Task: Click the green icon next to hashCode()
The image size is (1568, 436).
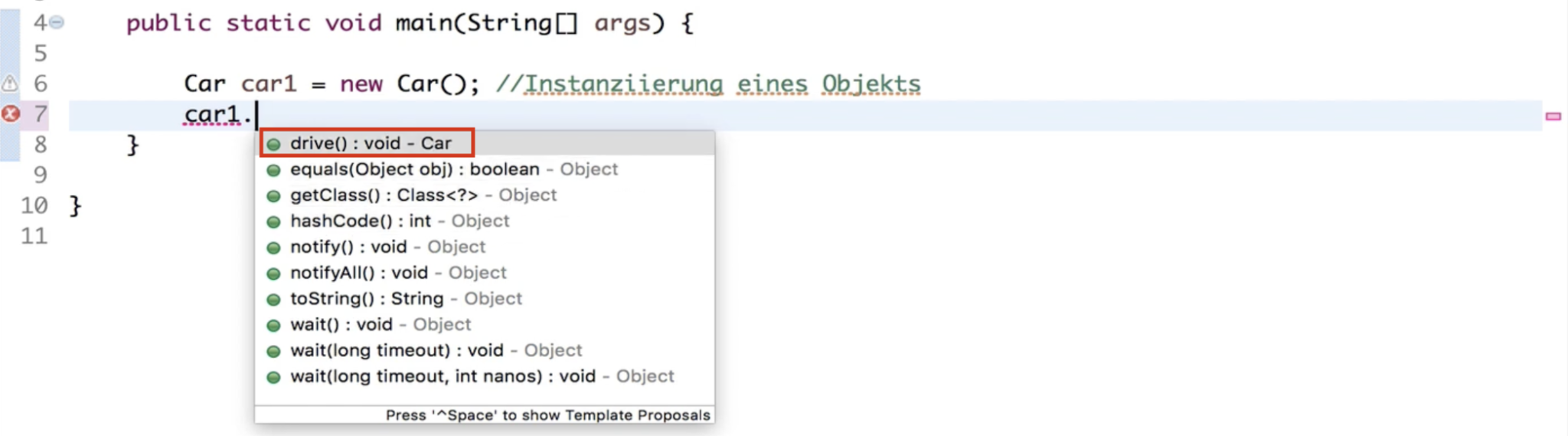Action: pyautogui.click(x=273, y=222)
